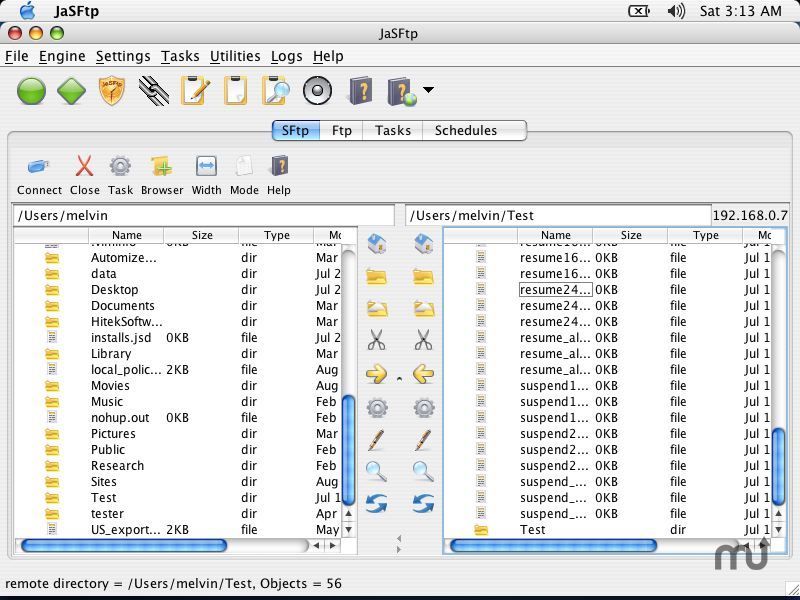Select the Documents folder in local list
The image size is (800, 600).
pos(122,306)
